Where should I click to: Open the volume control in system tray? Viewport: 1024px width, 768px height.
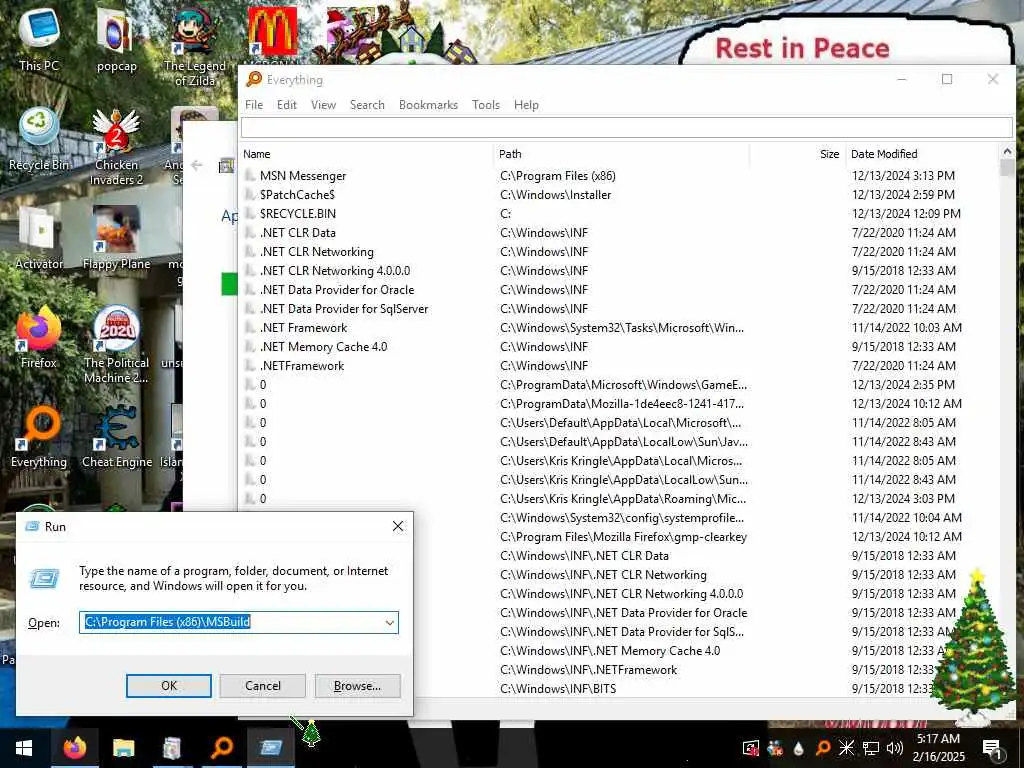[895, 748]
